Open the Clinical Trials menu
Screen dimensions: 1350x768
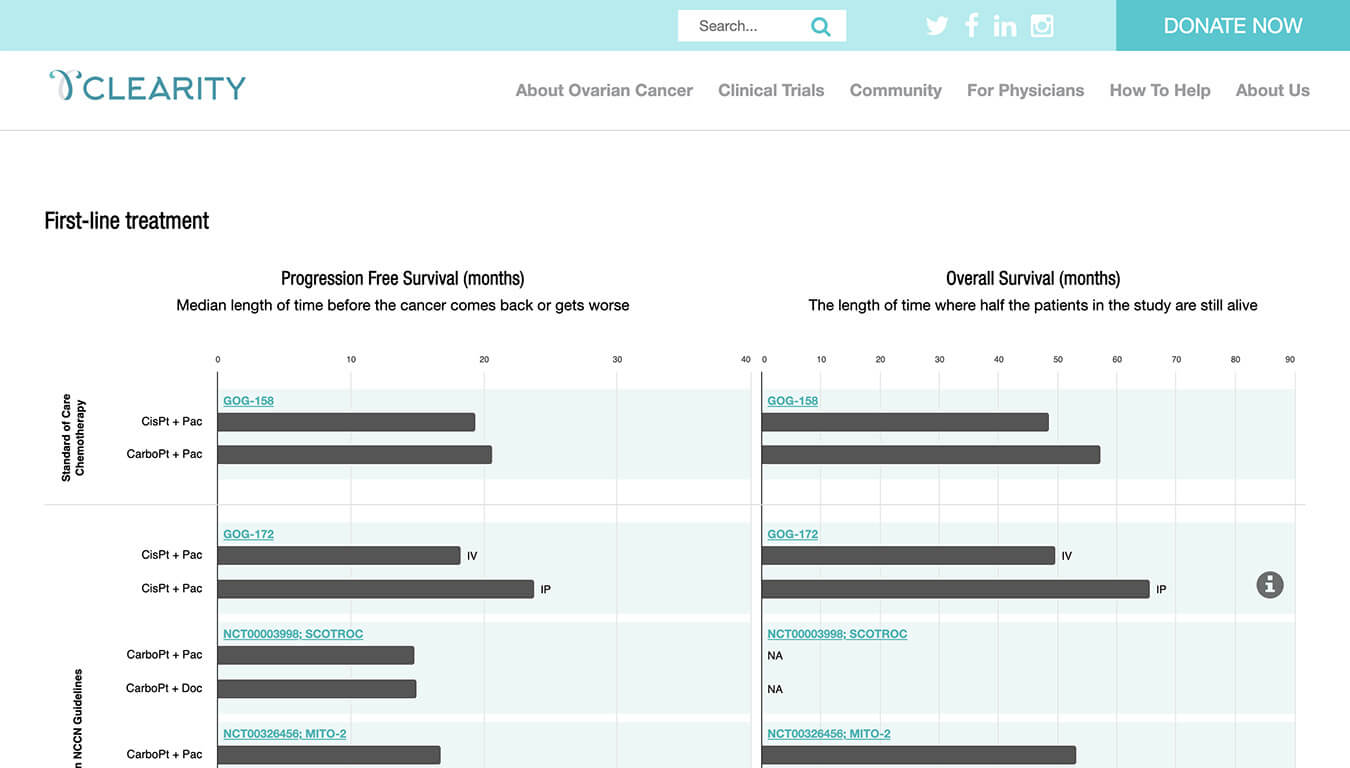pyautogui.click(x=771, y=90)
